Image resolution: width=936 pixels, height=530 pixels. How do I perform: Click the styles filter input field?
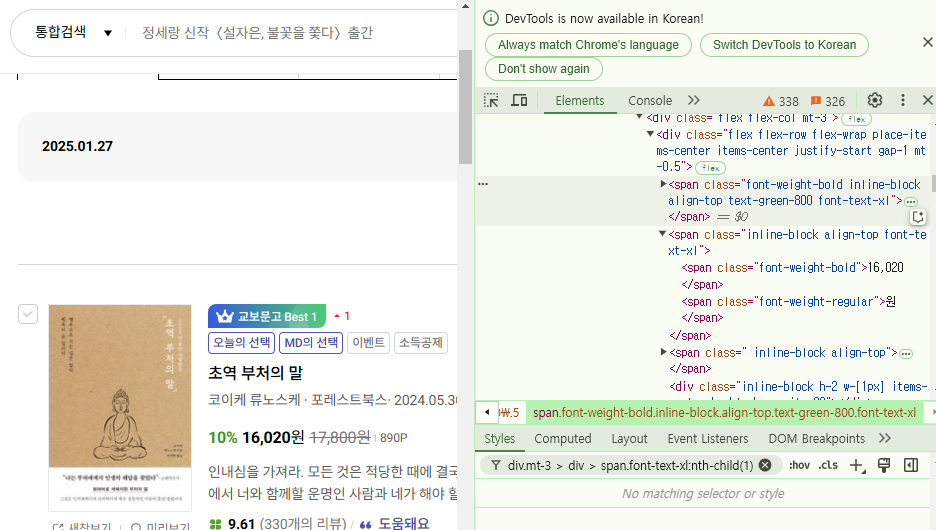(630, 466)
